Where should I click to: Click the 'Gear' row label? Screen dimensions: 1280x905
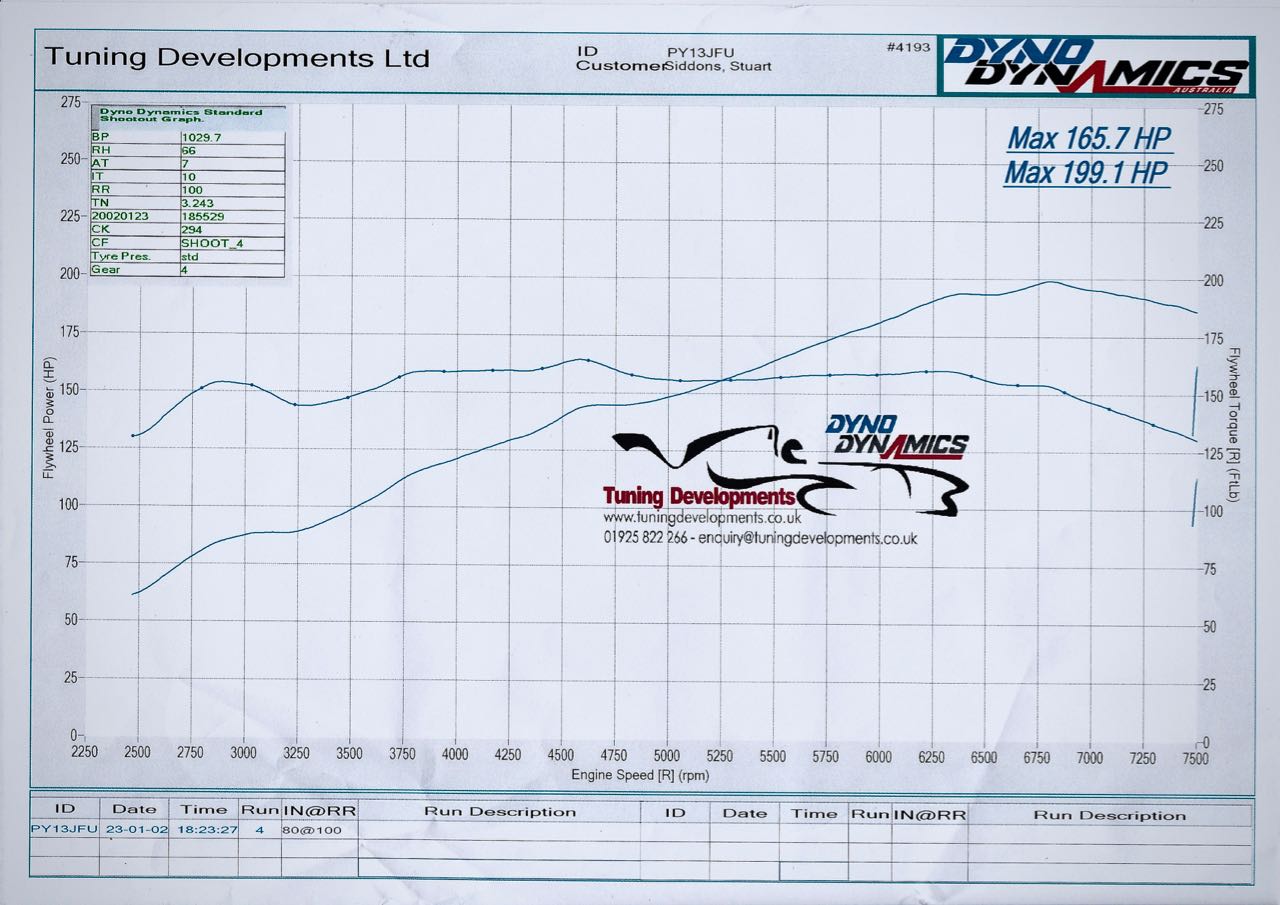[105, 270]
